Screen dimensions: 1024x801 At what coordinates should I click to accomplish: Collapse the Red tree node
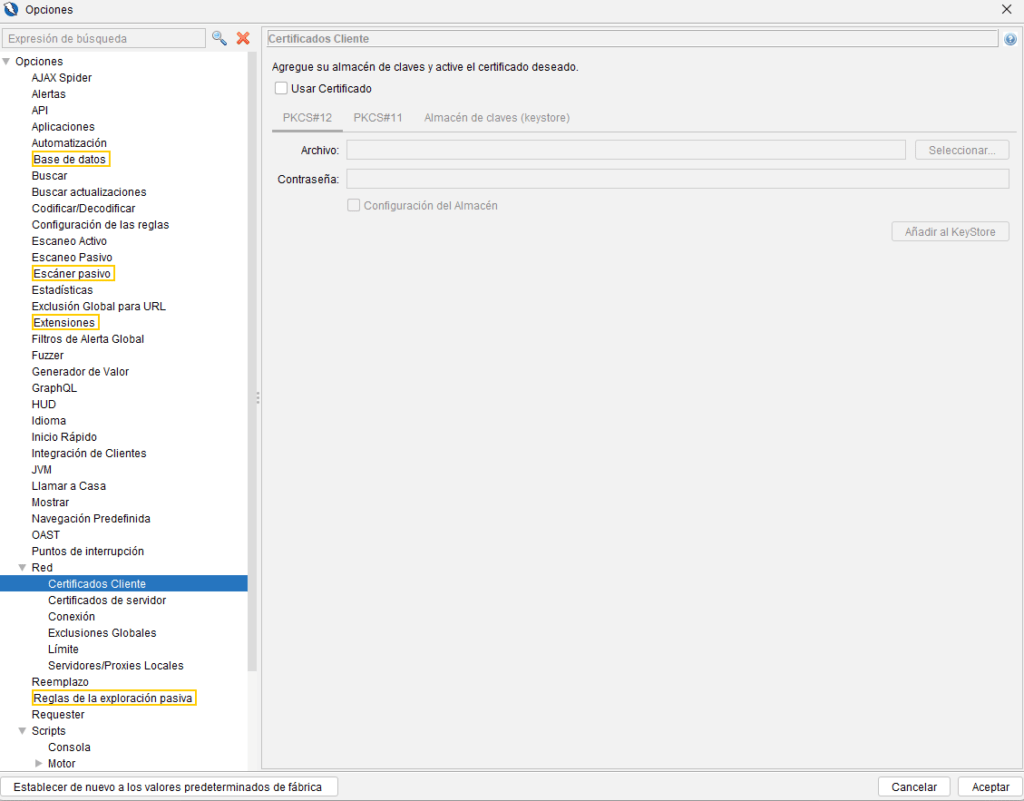click(22, 568)
